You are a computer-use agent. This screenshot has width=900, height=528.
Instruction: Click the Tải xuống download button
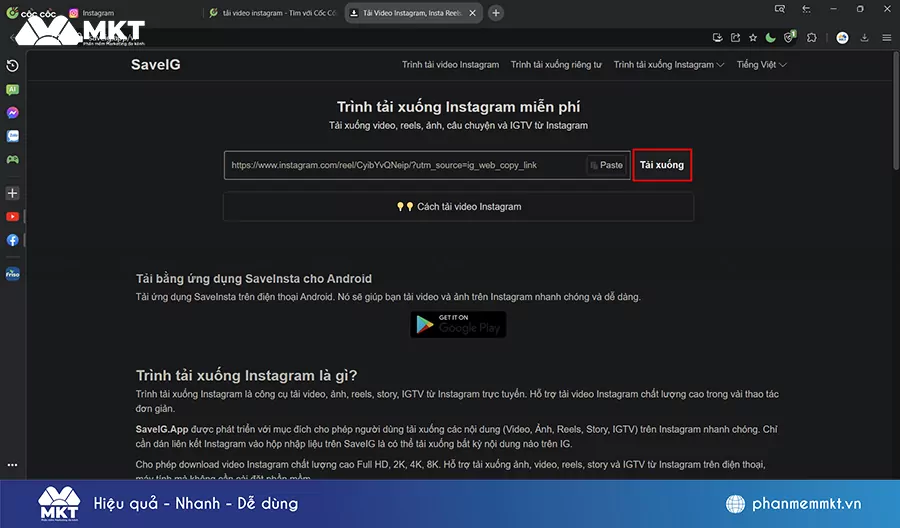(662, 165)
